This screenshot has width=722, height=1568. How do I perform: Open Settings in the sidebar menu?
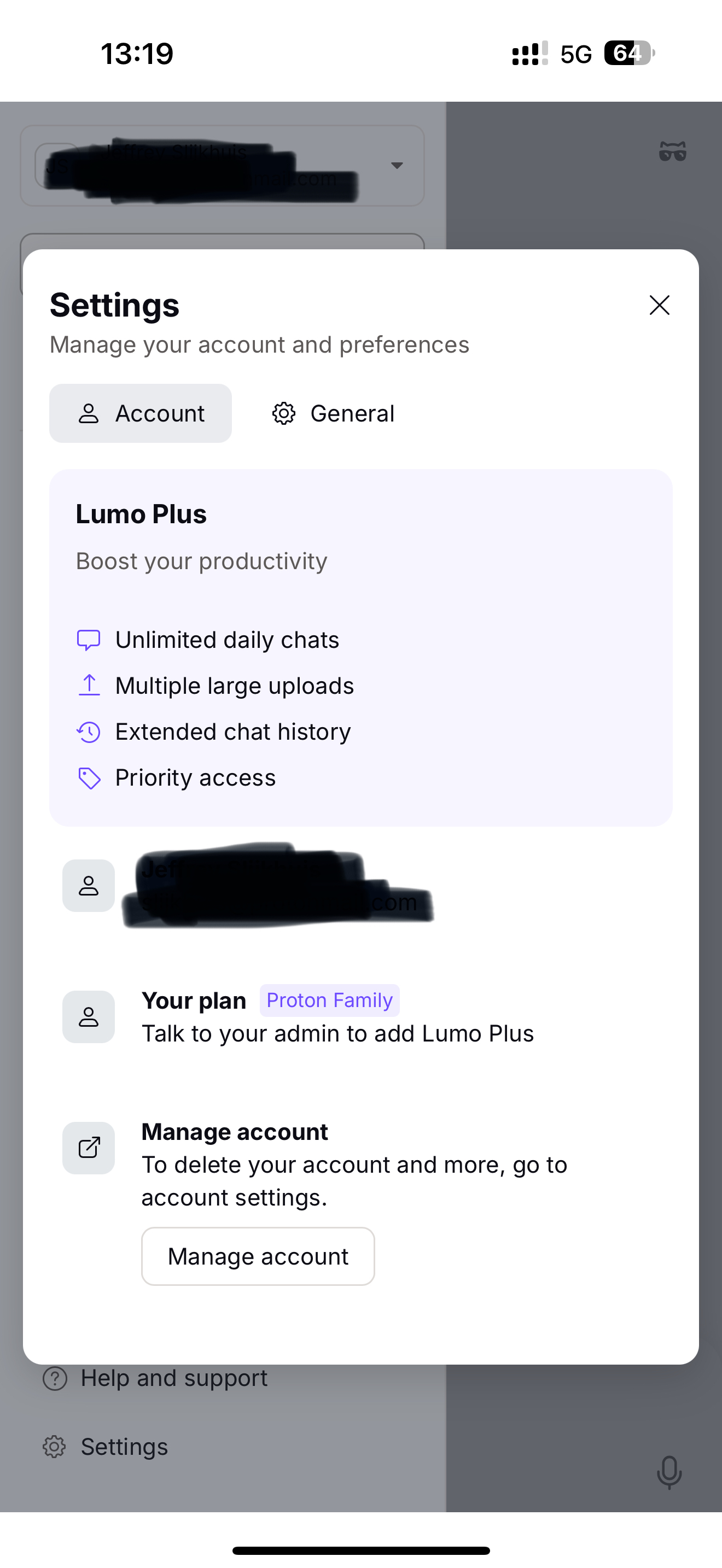(x=124, y=1447)
